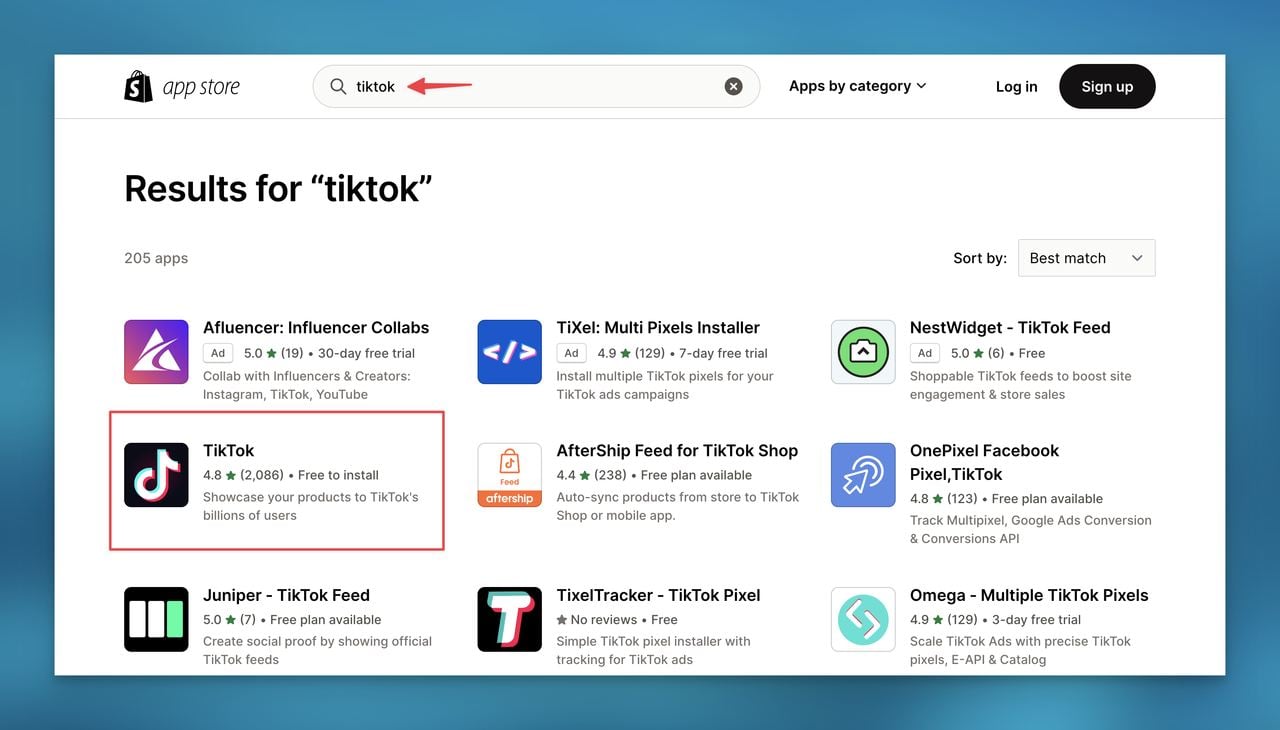Click the 205 apps result count

tap(156, 258)
